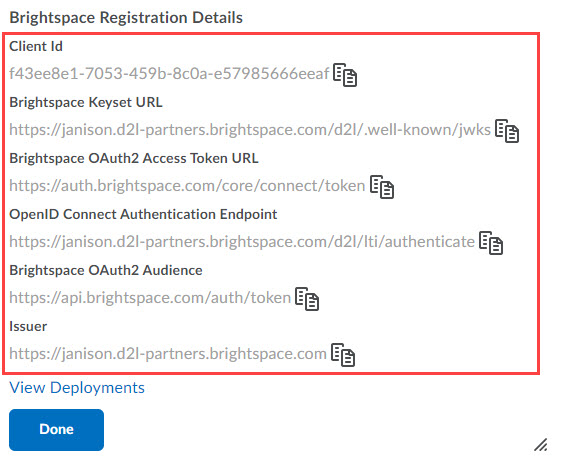Click the Issuer label

pyautogui.click(x=28, y=326)
